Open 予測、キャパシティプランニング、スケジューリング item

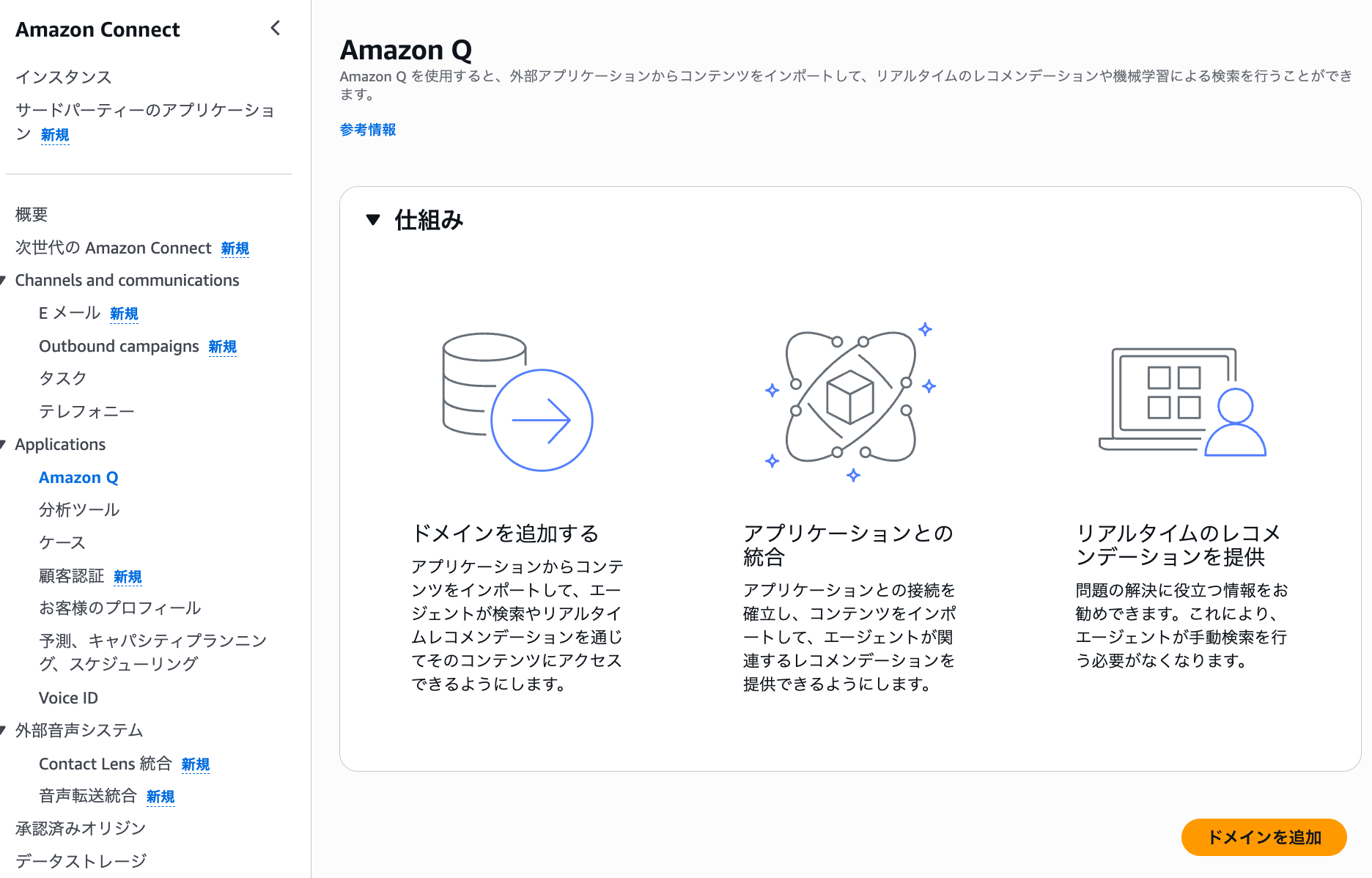(x=153, y=652)
